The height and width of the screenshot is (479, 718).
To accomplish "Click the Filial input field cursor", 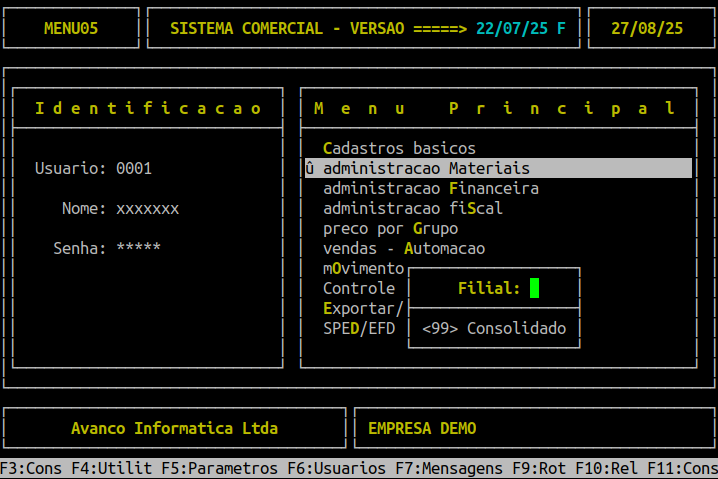I will coord(534,288).
